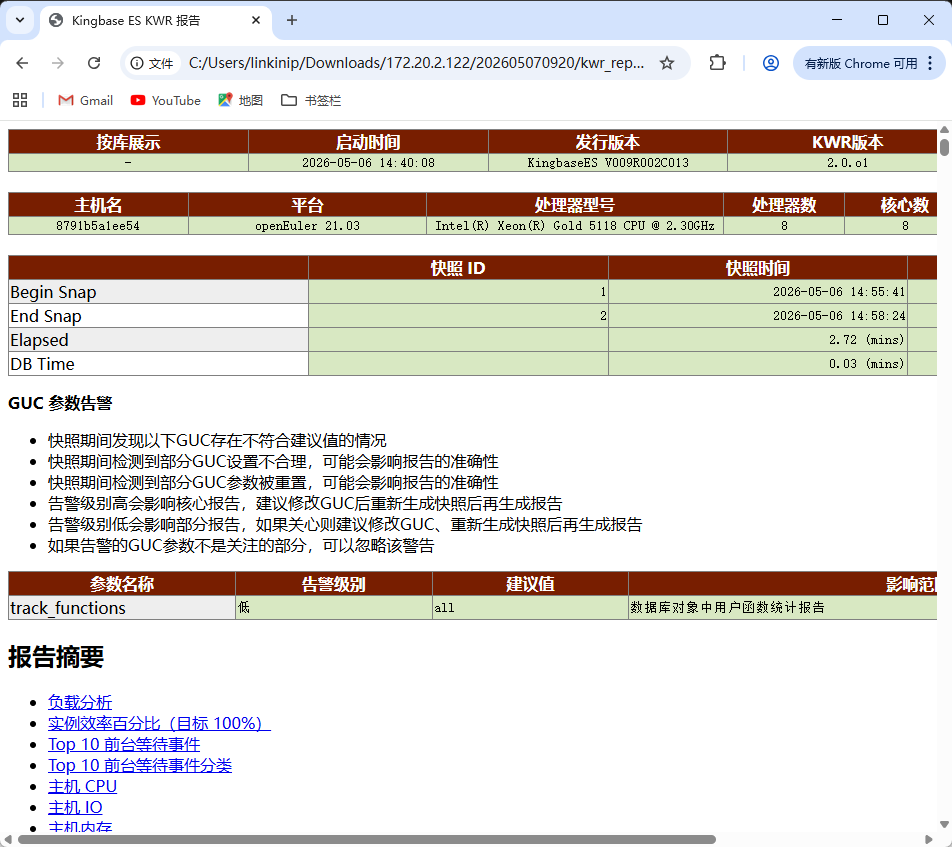Open the 书签栏 bookmarks folder

click(311, 100)
